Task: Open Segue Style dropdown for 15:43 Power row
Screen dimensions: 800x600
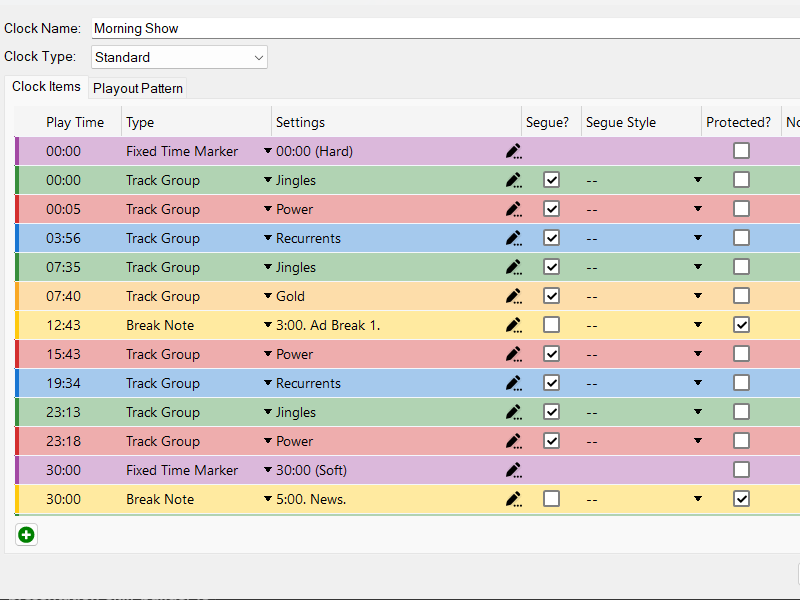Action: [x=698, y=354]
